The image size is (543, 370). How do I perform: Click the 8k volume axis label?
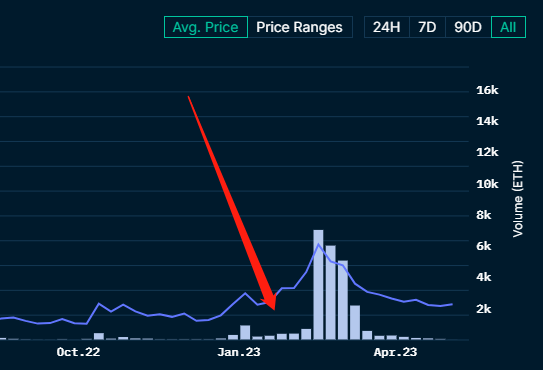484,215
